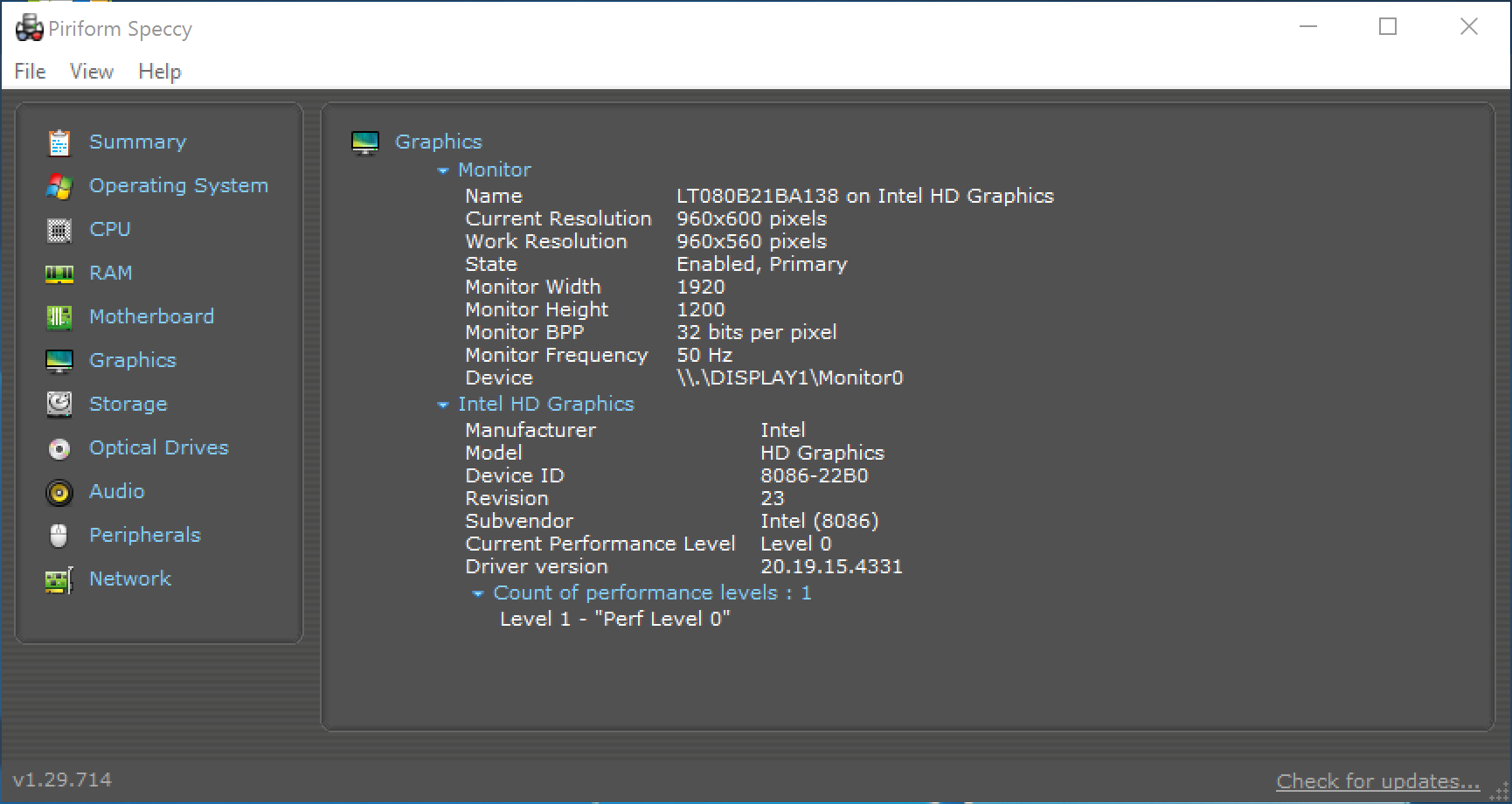This screenshot has width=1512, height=804.
Task: Open the View menu
Action: 92,72
